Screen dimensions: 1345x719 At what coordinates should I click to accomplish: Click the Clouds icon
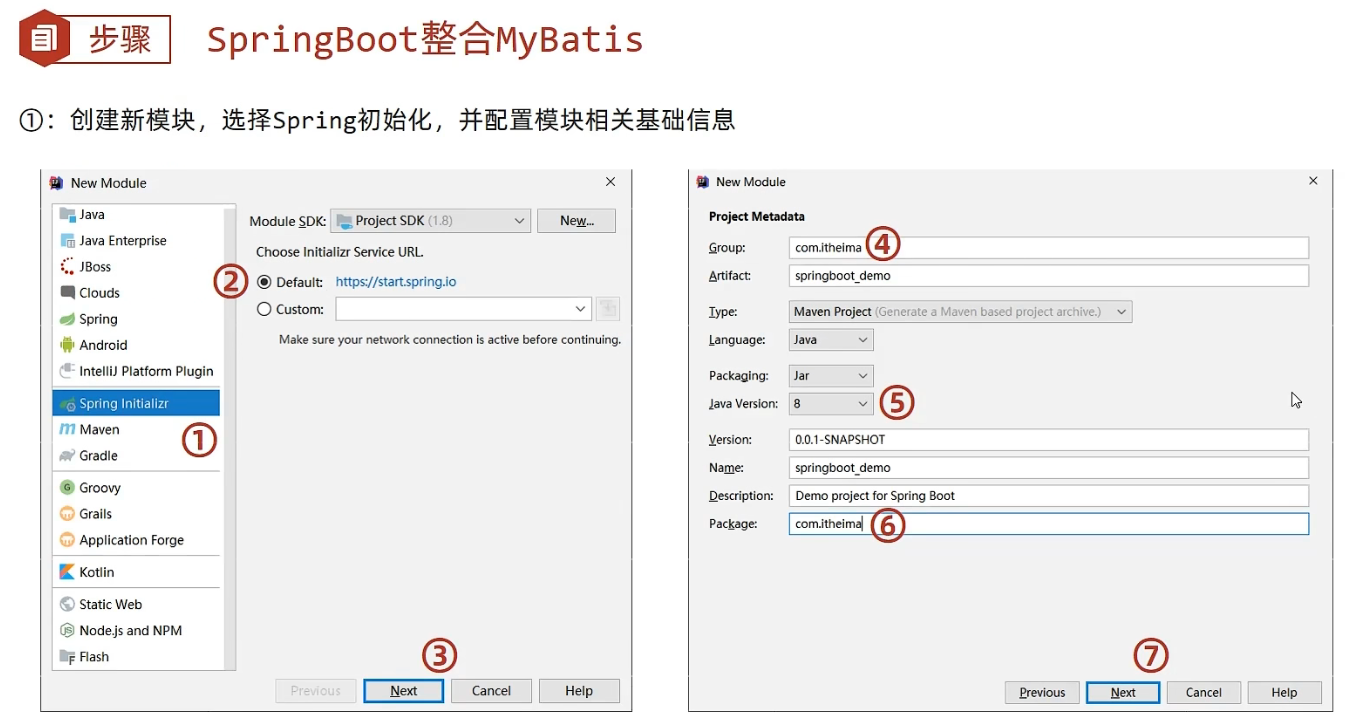coord(67,292)
